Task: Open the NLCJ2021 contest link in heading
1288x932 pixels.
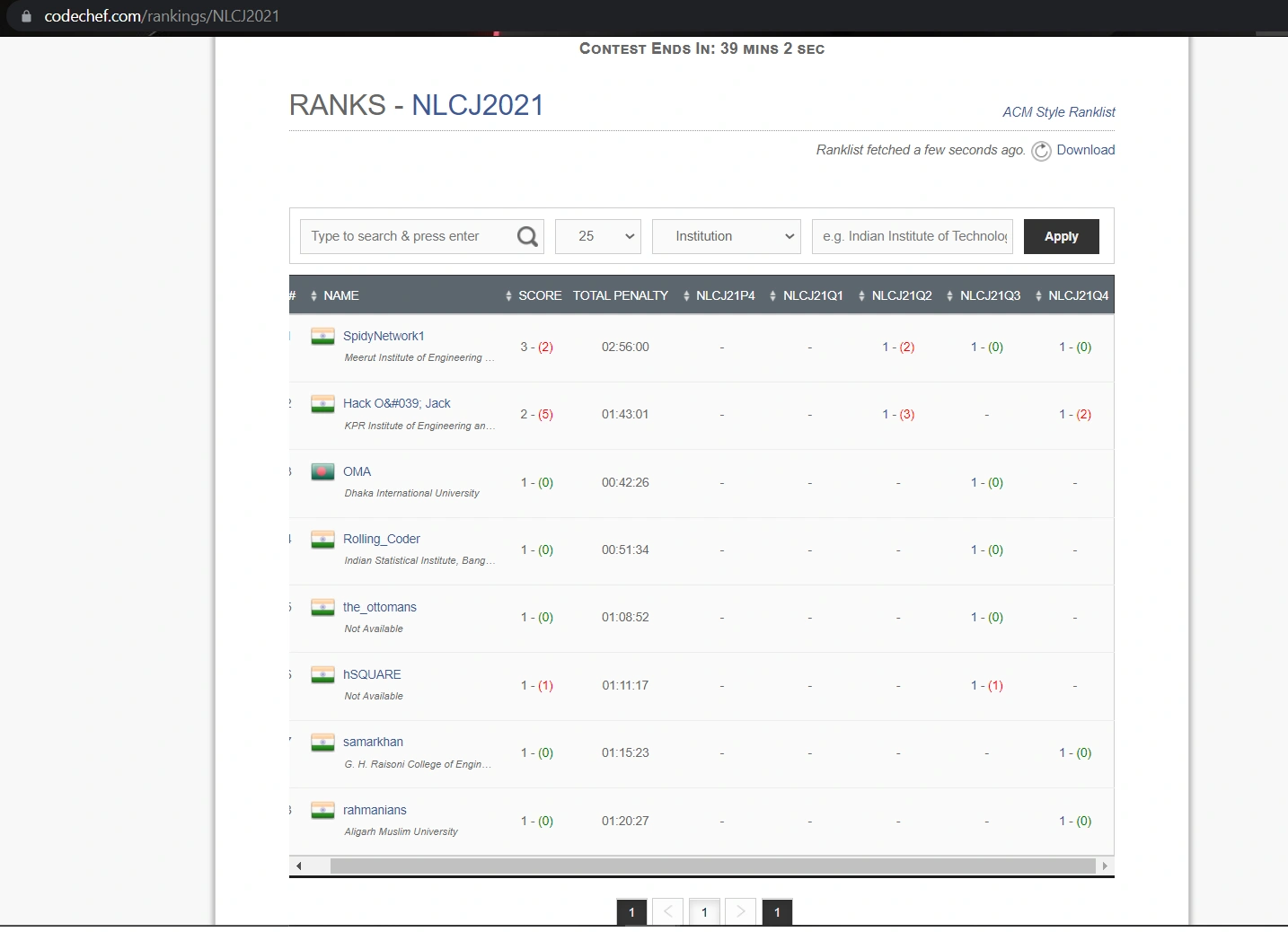Action: click(478, 105)
